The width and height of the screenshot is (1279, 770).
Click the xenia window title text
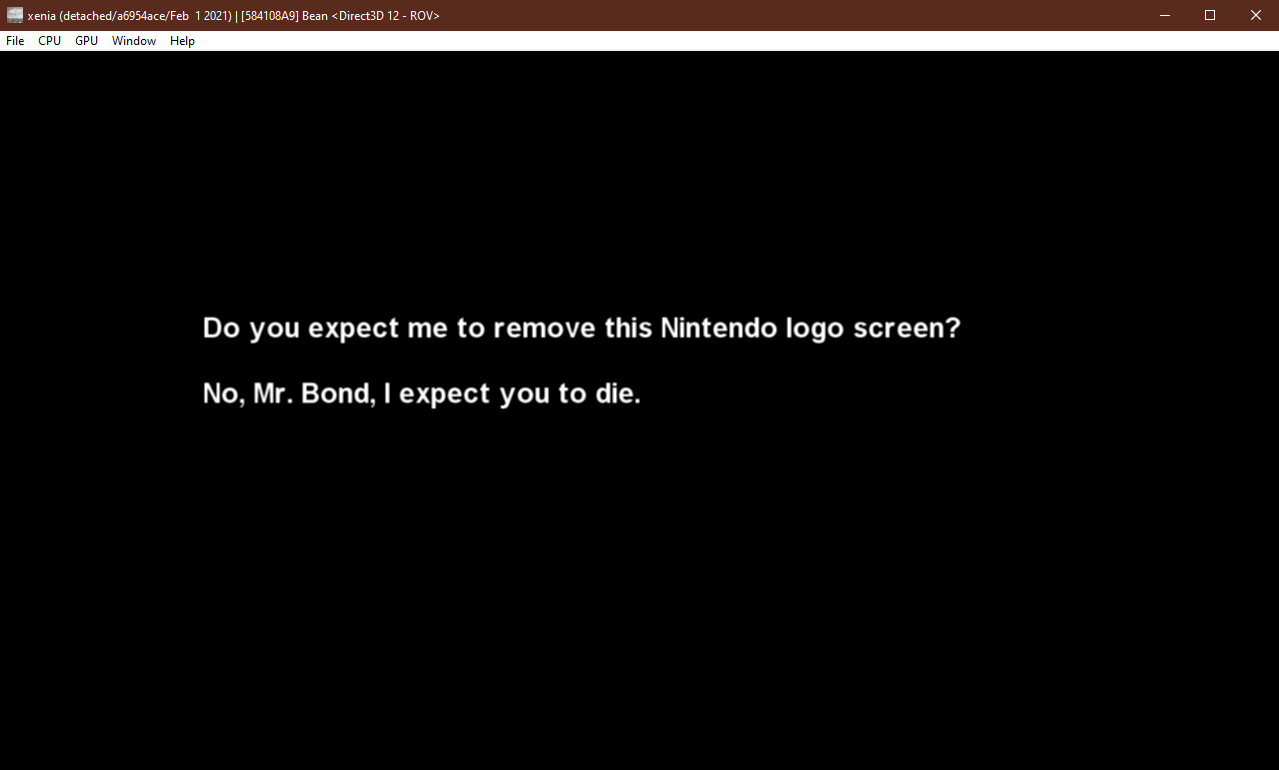click(x=234, y=15)
